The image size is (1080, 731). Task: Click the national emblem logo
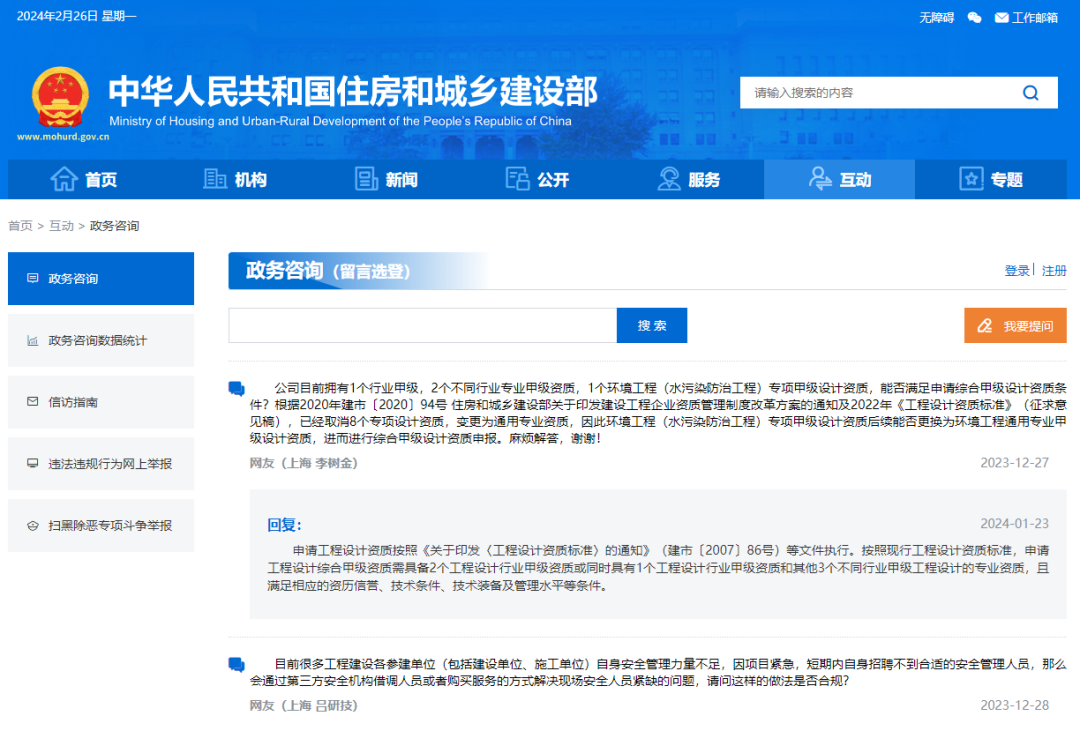(61, 97)
